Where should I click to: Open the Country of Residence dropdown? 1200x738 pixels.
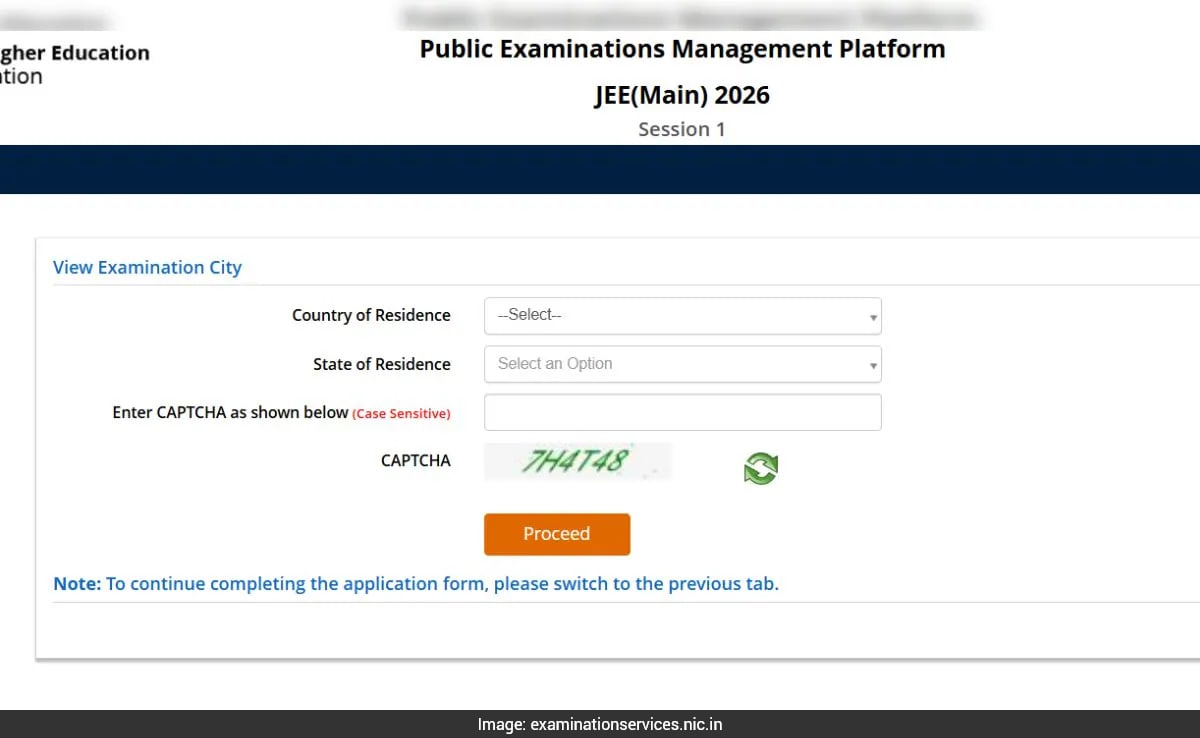pos(682,315)
